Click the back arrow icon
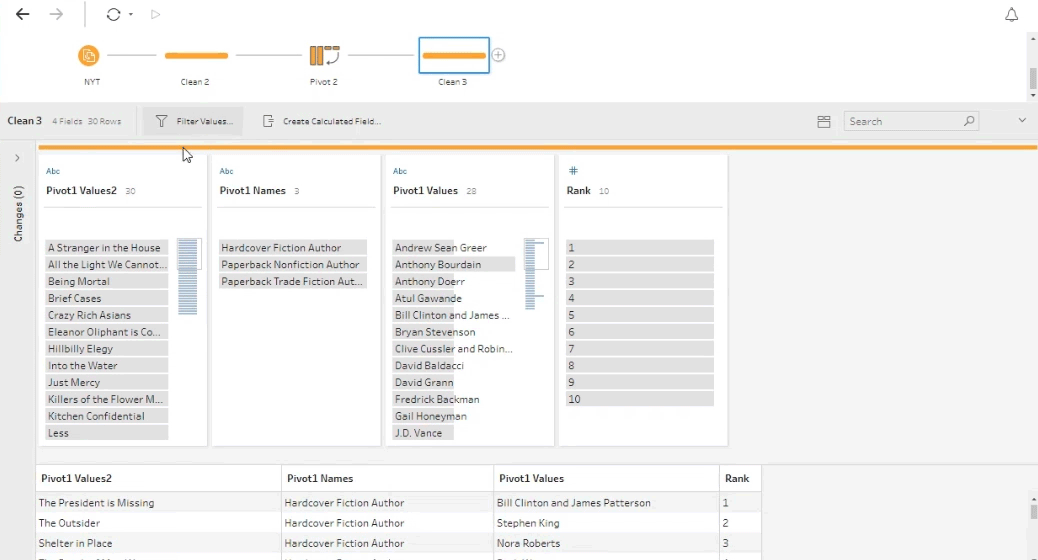 tap(22, 15)
